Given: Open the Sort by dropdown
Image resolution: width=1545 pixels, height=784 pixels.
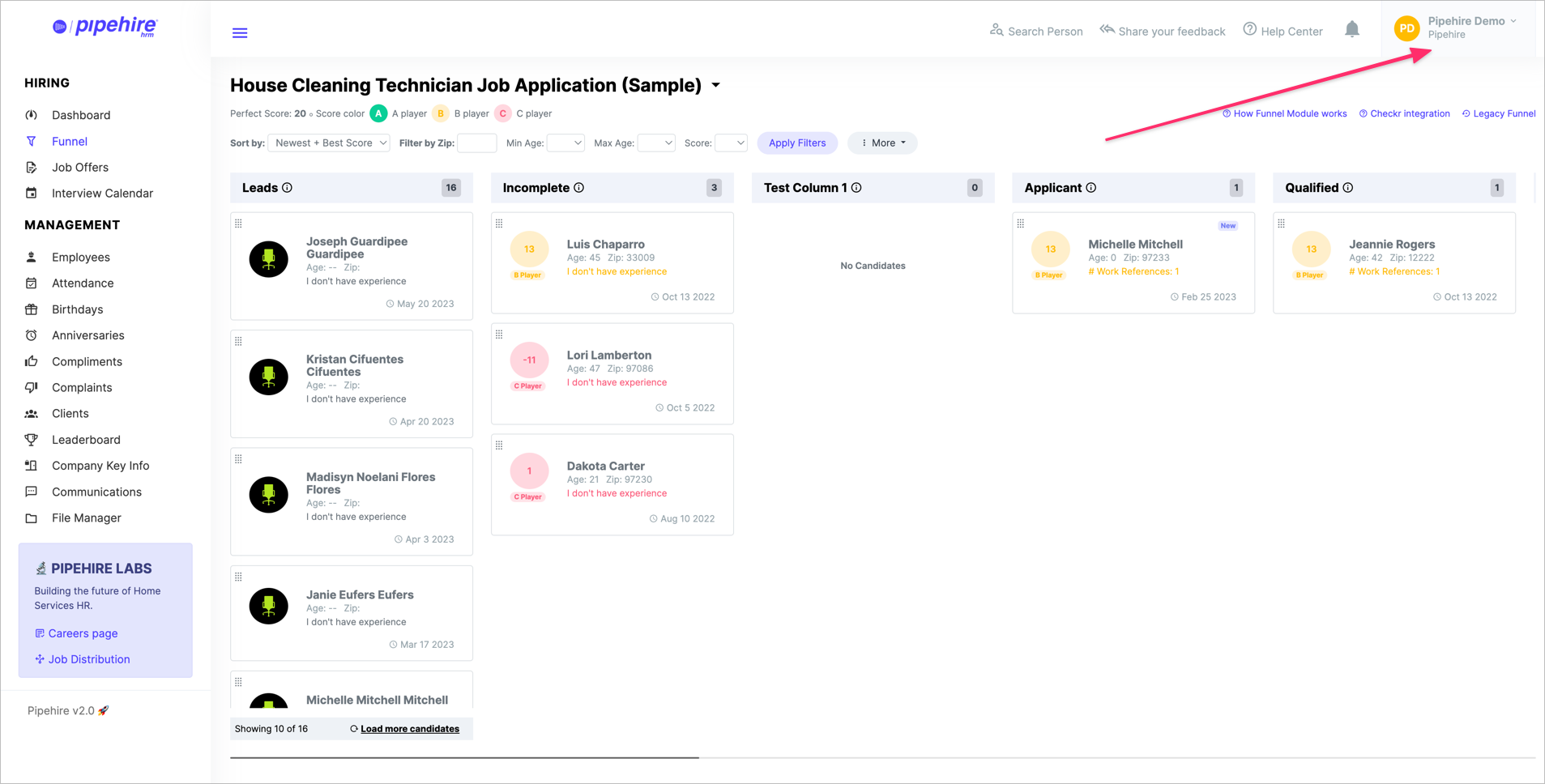Looking at the screenshot, I should pyautogui.click(x=329, y=143).
